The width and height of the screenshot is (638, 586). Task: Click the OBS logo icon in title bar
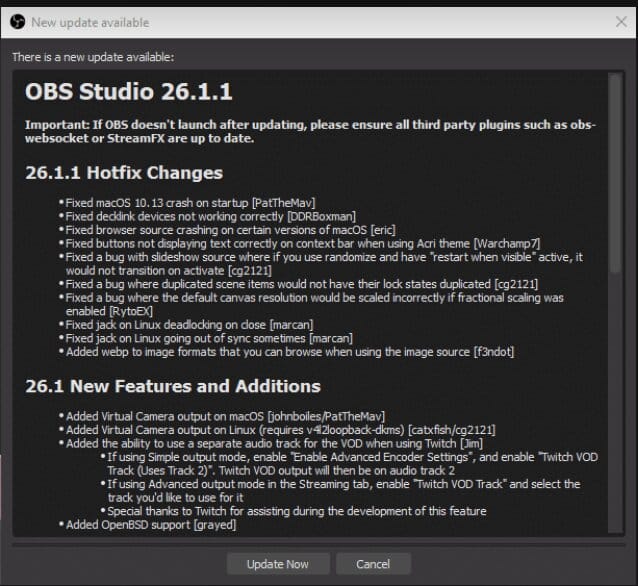[17, 22]
